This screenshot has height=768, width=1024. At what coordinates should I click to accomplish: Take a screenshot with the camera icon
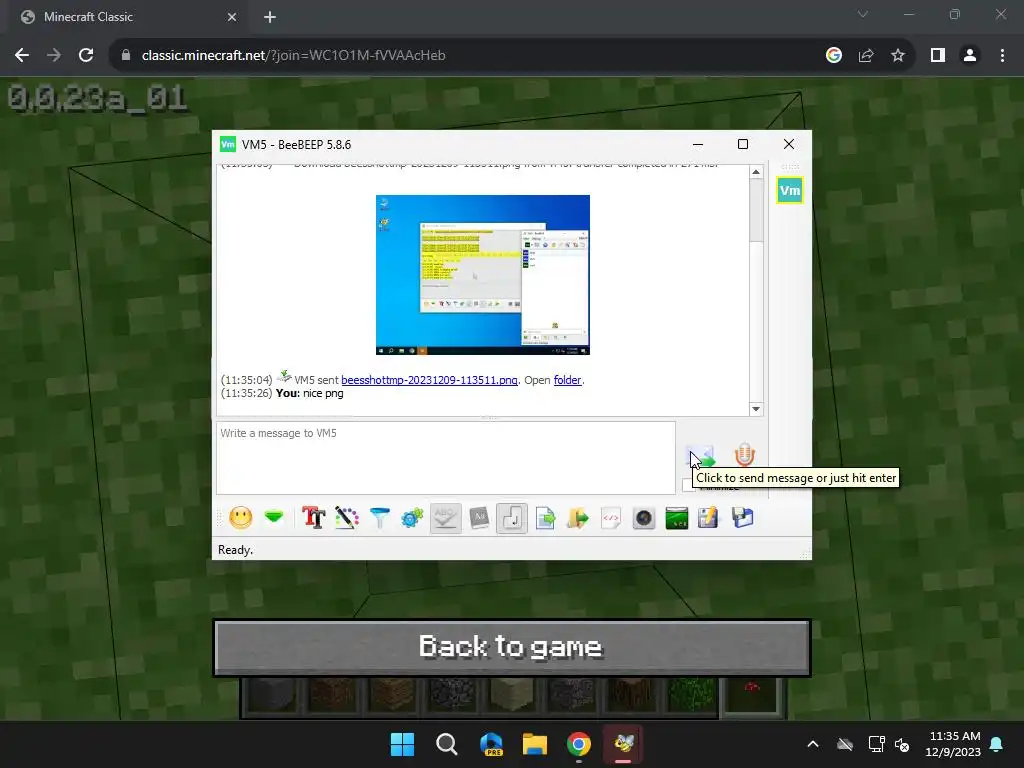pyautogui.click(x=643, y=518)
